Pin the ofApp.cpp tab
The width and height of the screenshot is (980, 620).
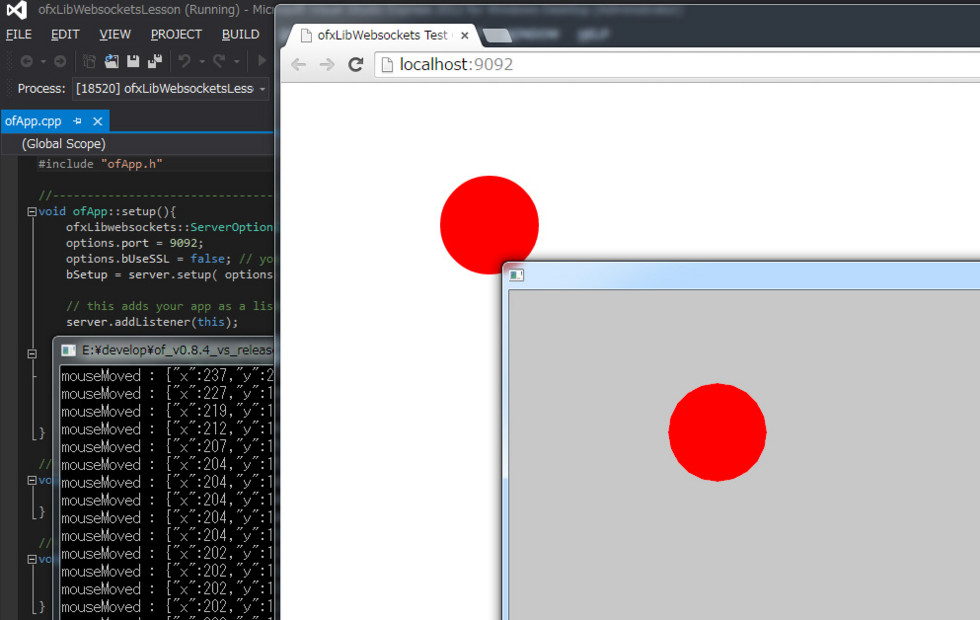point(78,121)
